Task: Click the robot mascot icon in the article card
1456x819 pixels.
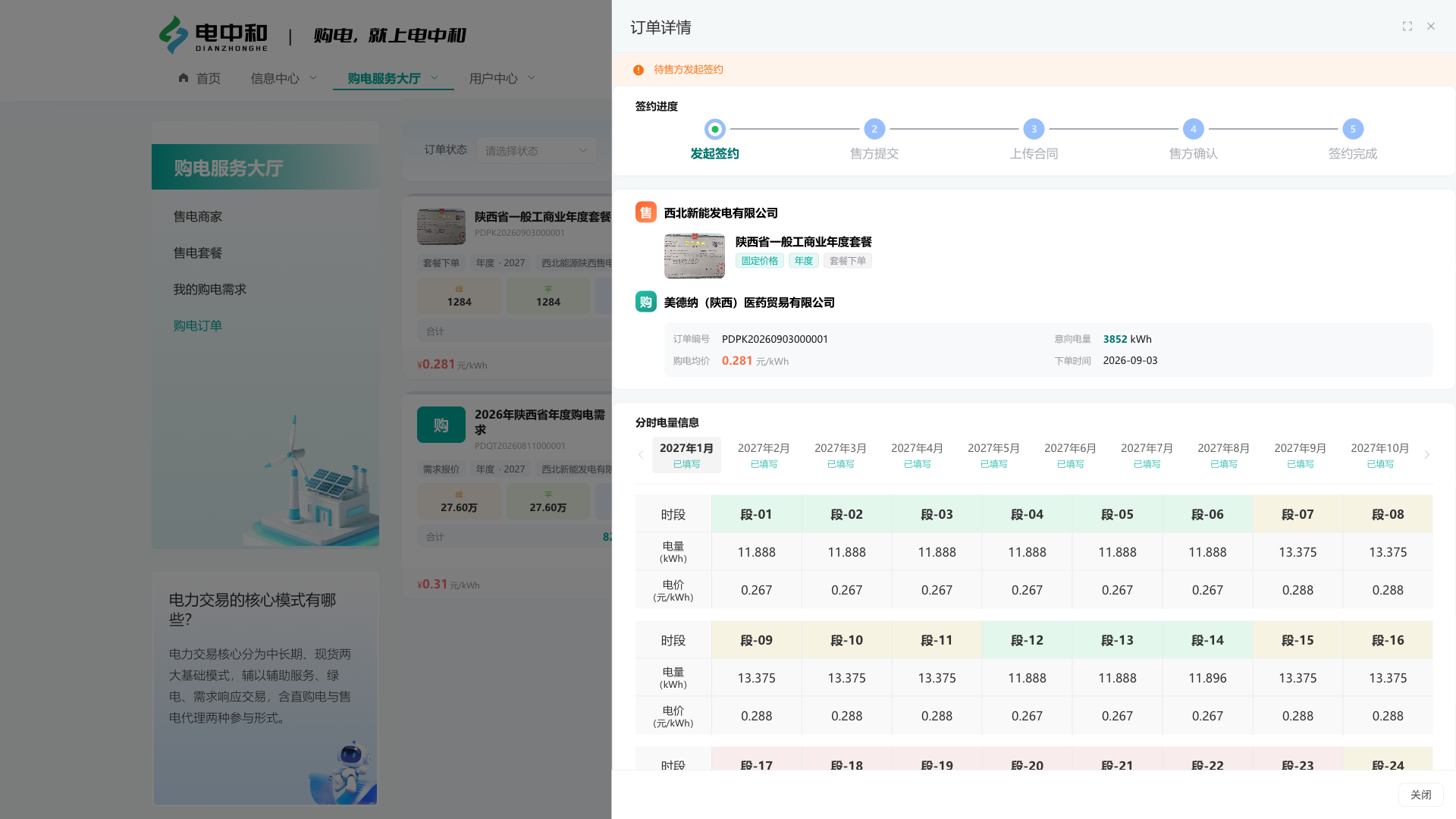Action: [x=344, y=772]
